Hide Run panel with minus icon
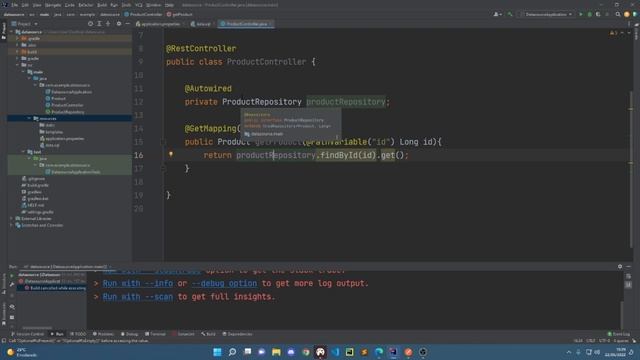Screen dimensions: 640x360 pyautogui.click(x=629, y=266)
